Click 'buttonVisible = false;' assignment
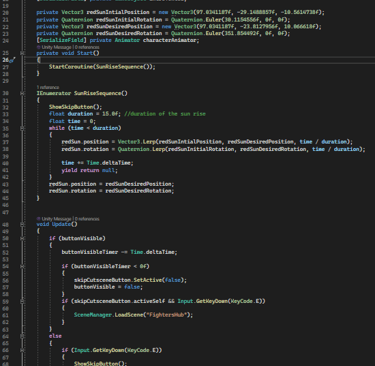 click(108, 287)
